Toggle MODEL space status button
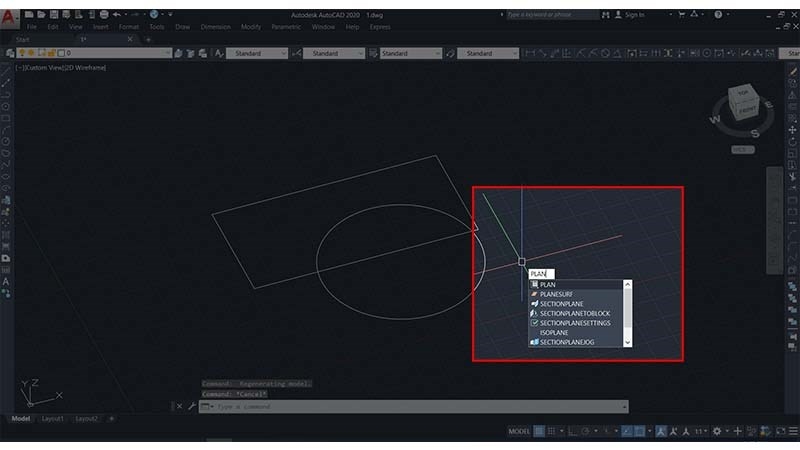800x450 pixels. tap(519, 432)
